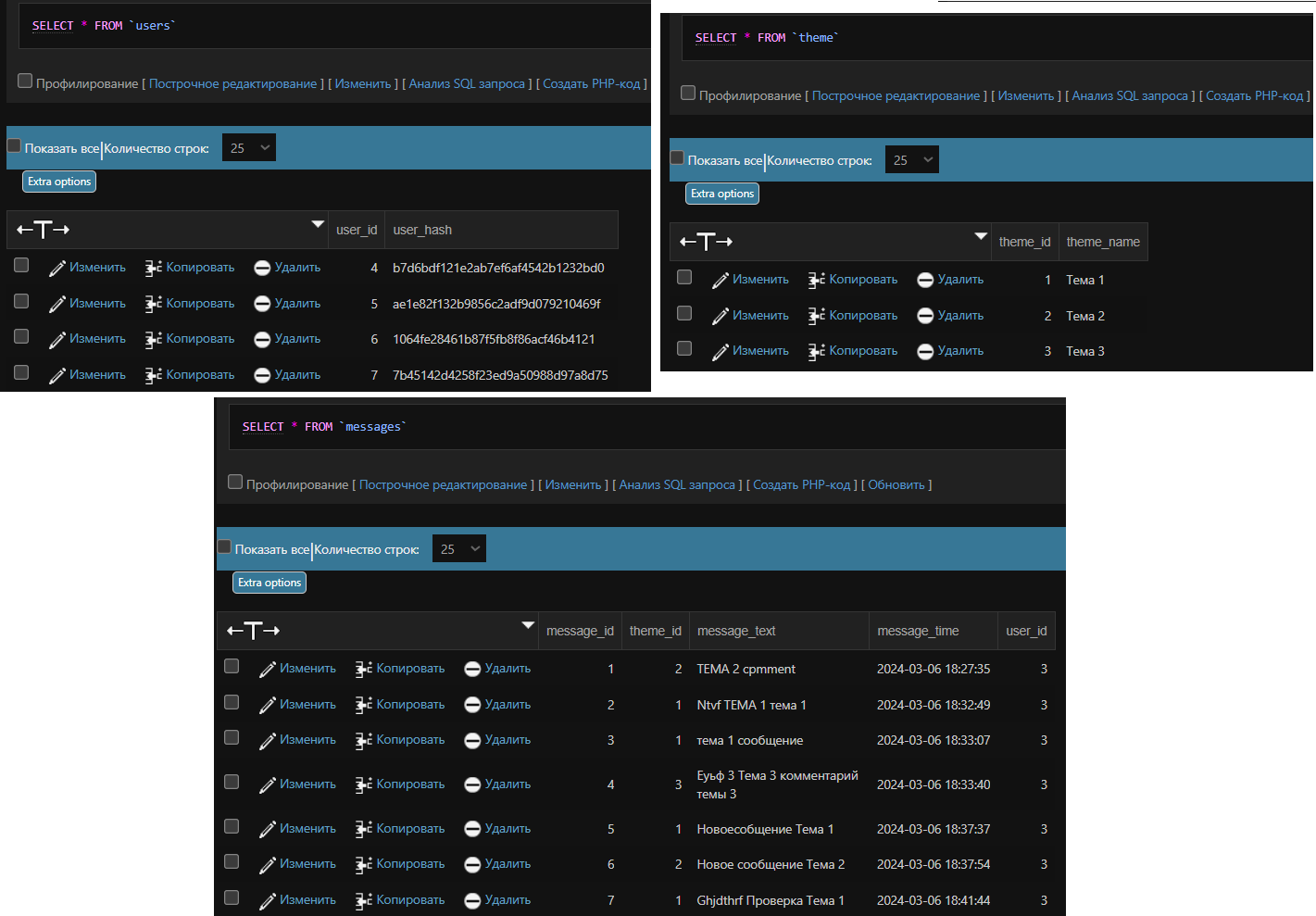The width and height of the screenshot is (1316, 916).
Task: Sort theme table by theme_name column
Action: click(x=1103, y=242)
